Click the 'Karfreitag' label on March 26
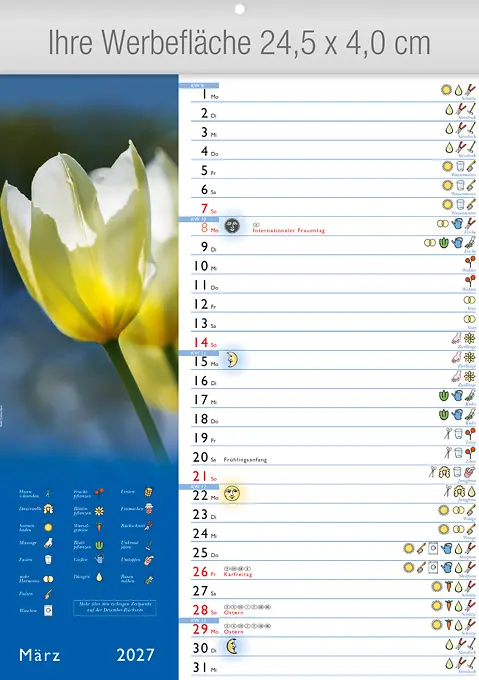 click(x=238, y=574)
